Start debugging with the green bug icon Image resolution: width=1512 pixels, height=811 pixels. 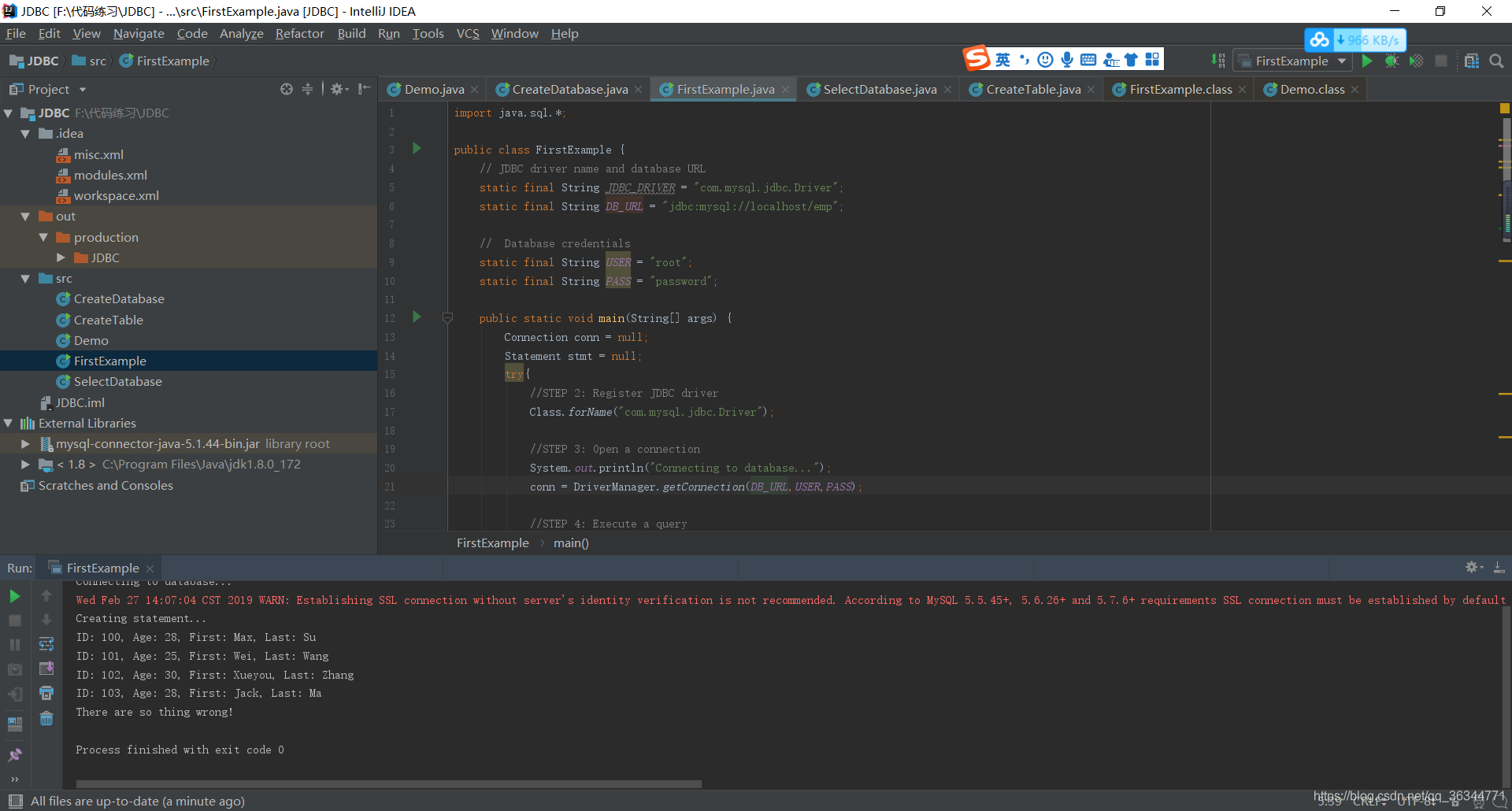point(1392,61)
